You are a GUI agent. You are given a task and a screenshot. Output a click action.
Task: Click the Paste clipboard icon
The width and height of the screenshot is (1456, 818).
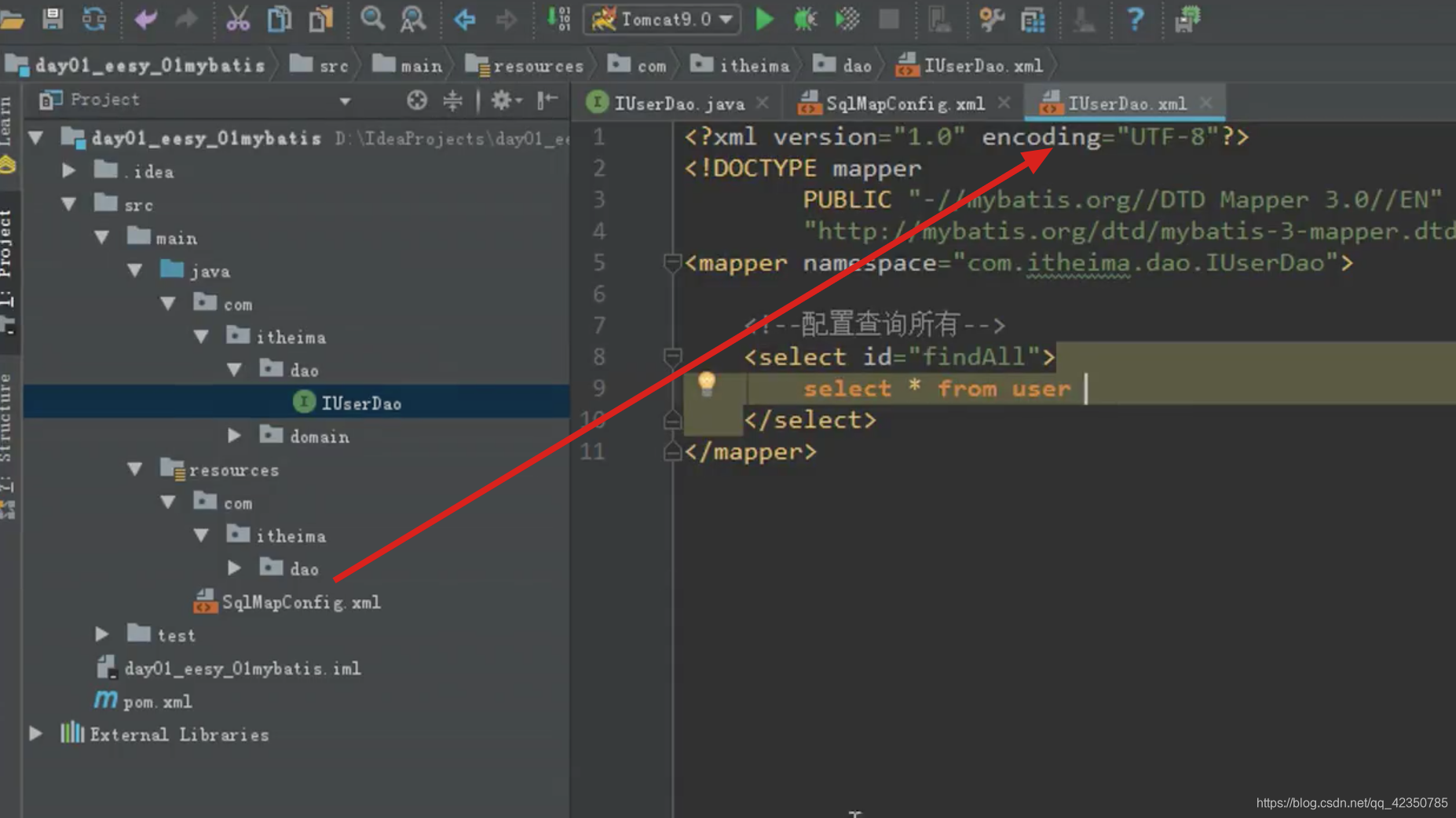pos(320,19)
